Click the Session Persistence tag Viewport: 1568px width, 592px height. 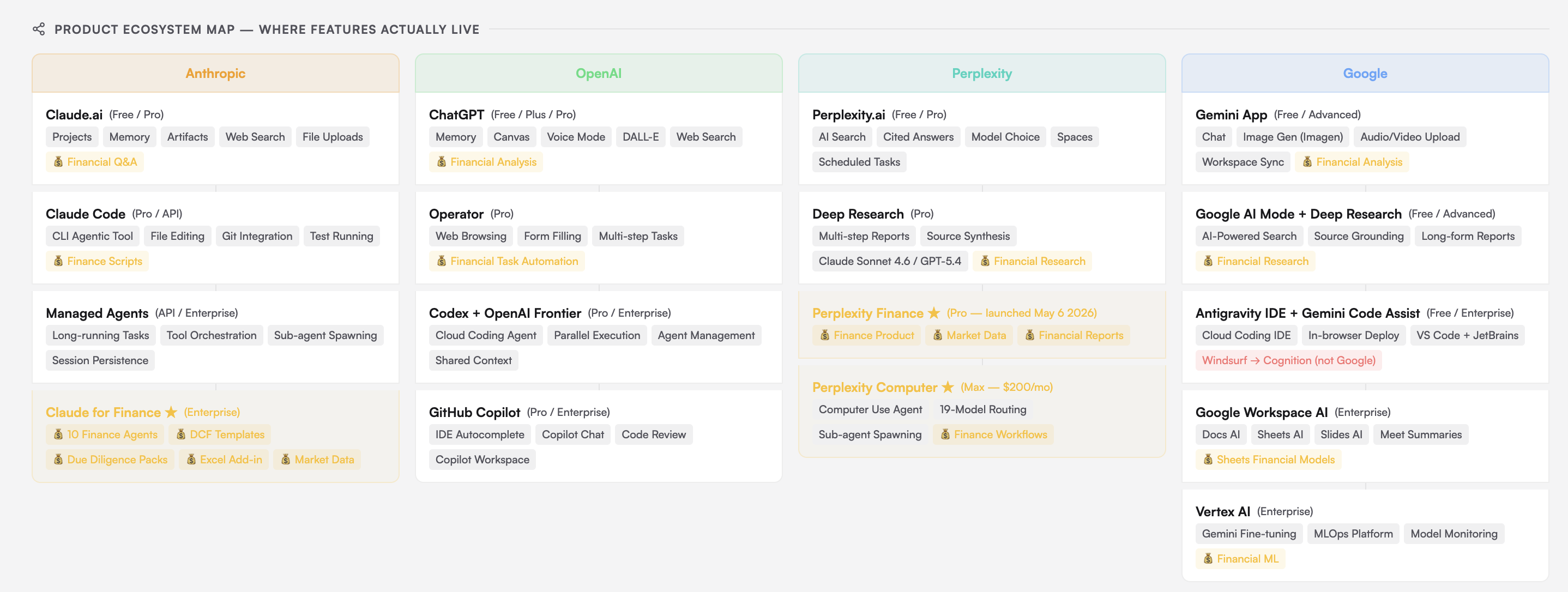(x=100, y=360)
